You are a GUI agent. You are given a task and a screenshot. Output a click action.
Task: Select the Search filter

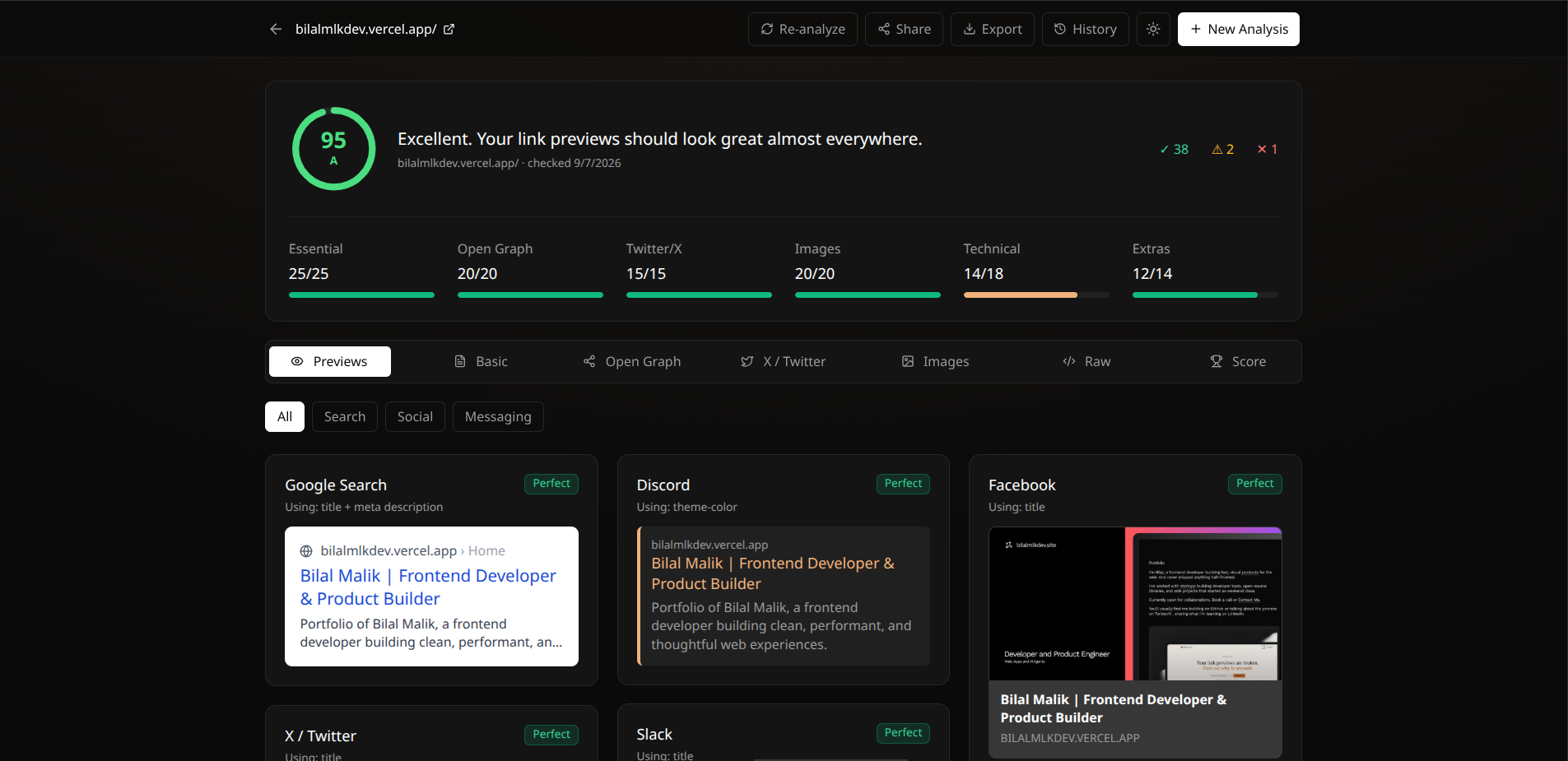345,417
